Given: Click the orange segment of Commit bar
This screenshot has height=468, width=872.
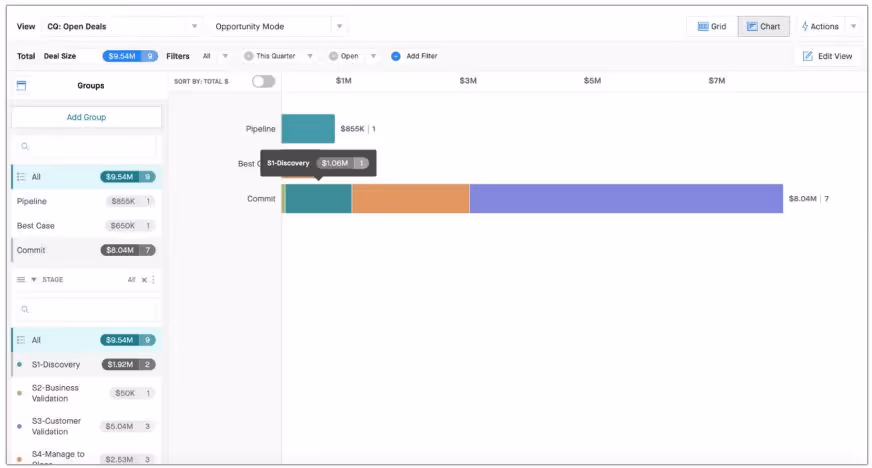Looking at the screenshot, I should click(x=410, y=198).
